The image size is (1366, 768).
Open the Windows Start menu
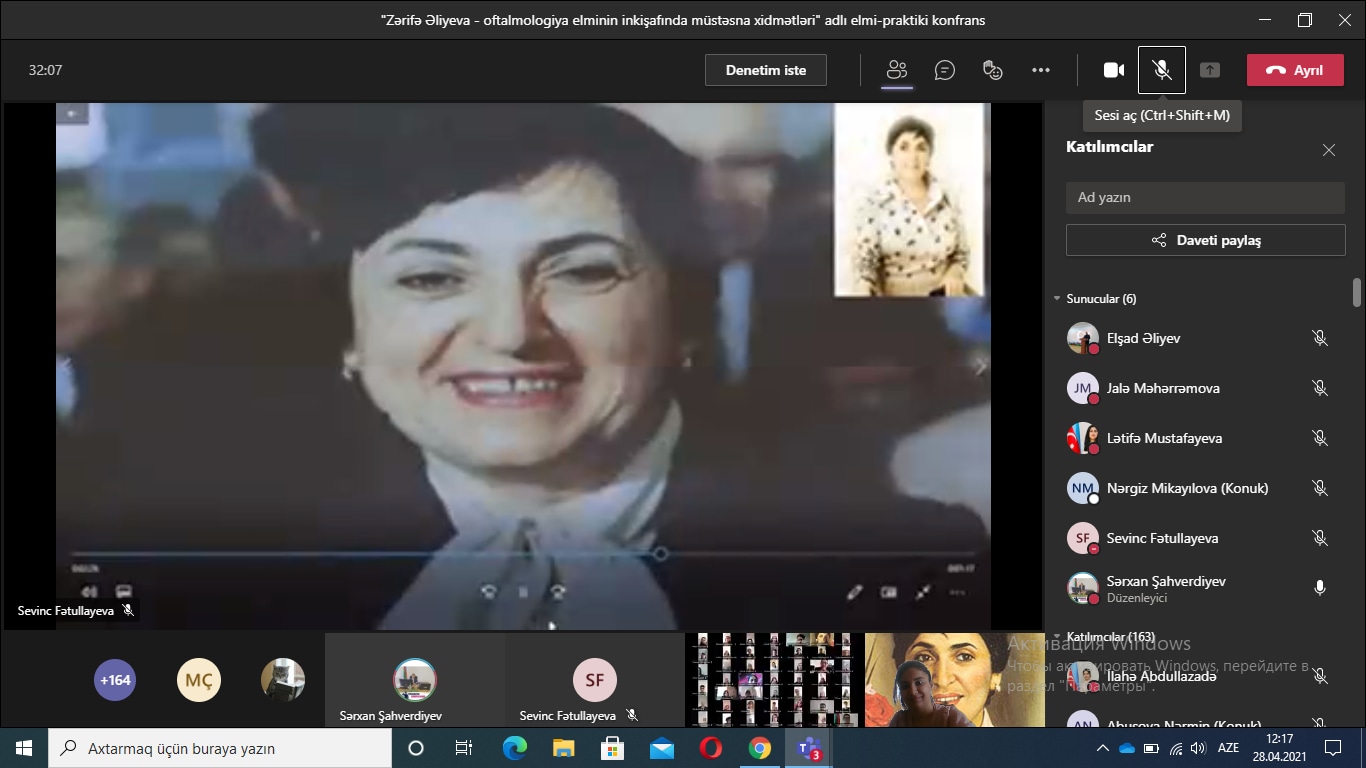[x=23, y=748]
